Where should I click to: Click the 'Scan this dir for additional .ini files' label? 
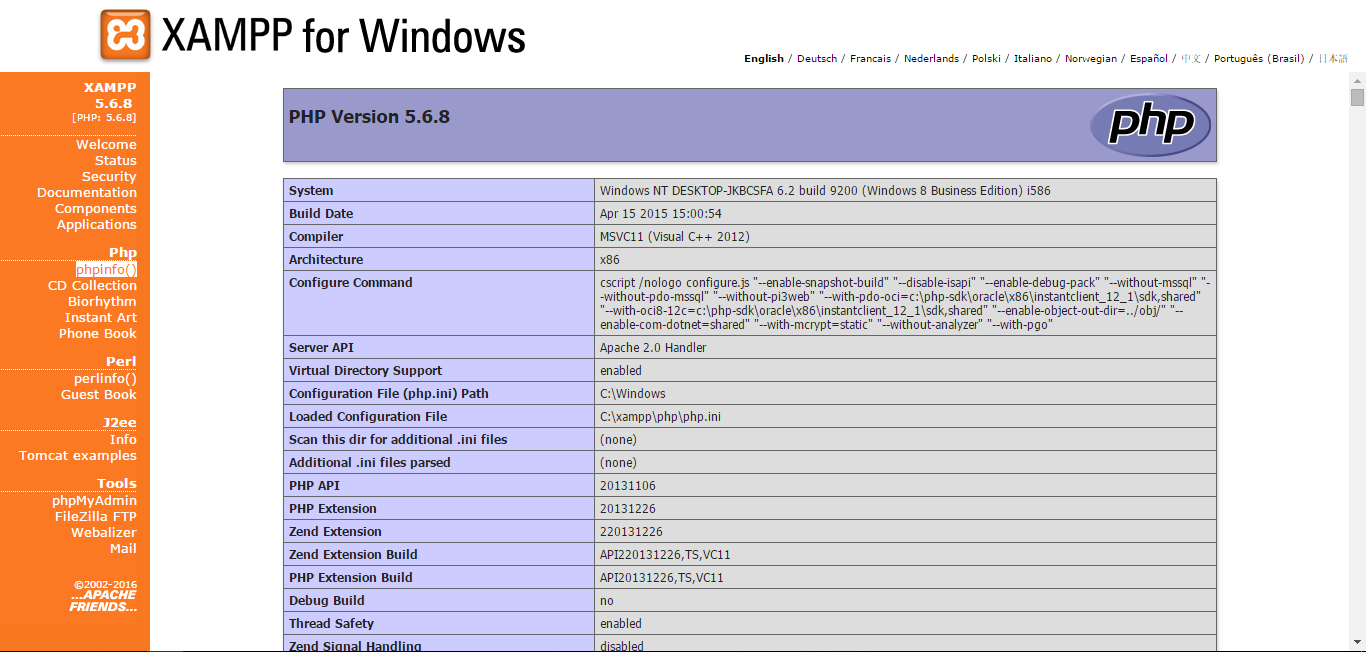coord(398,440)
